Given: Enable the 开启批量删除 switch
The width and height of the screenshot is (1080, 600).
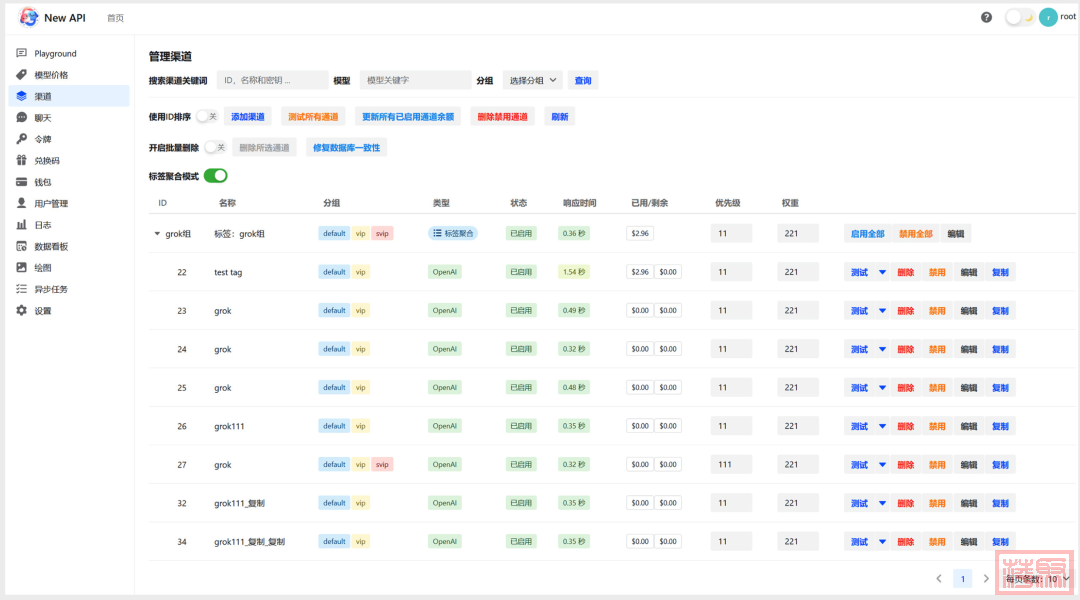Looking at the screenshot, I should tap(215, 147).
